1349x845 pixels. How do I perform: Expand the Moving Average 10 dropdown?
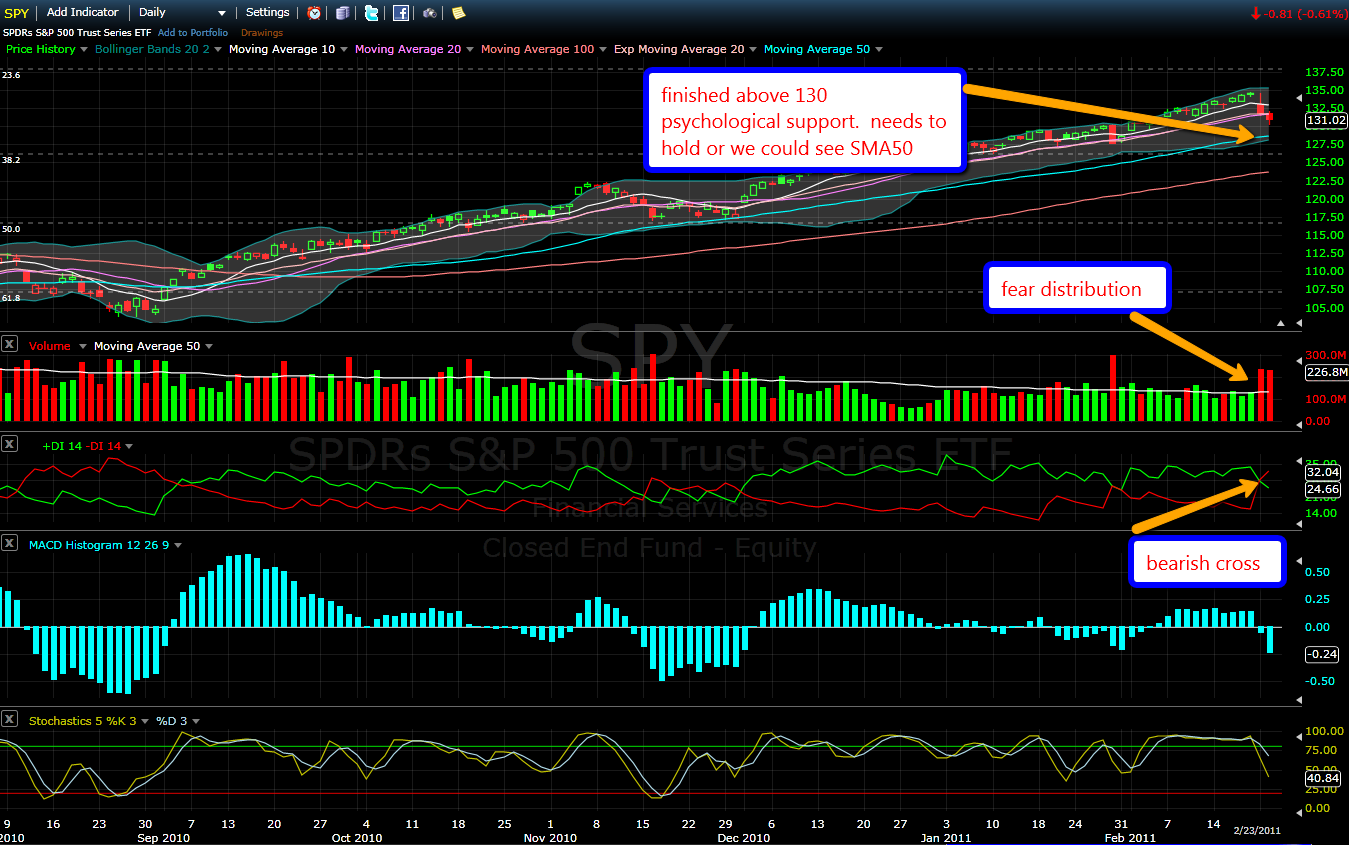tap(344, 49)
